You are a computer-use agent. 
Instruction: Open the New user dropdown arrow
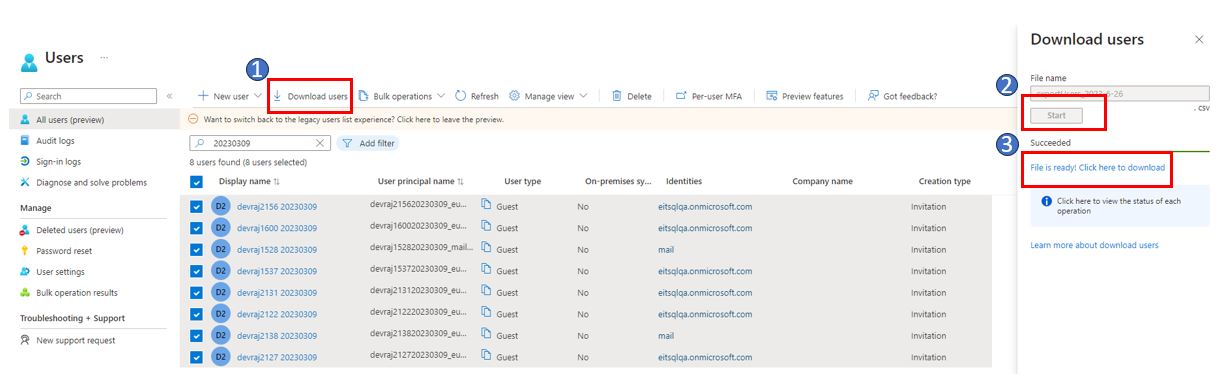258,96
